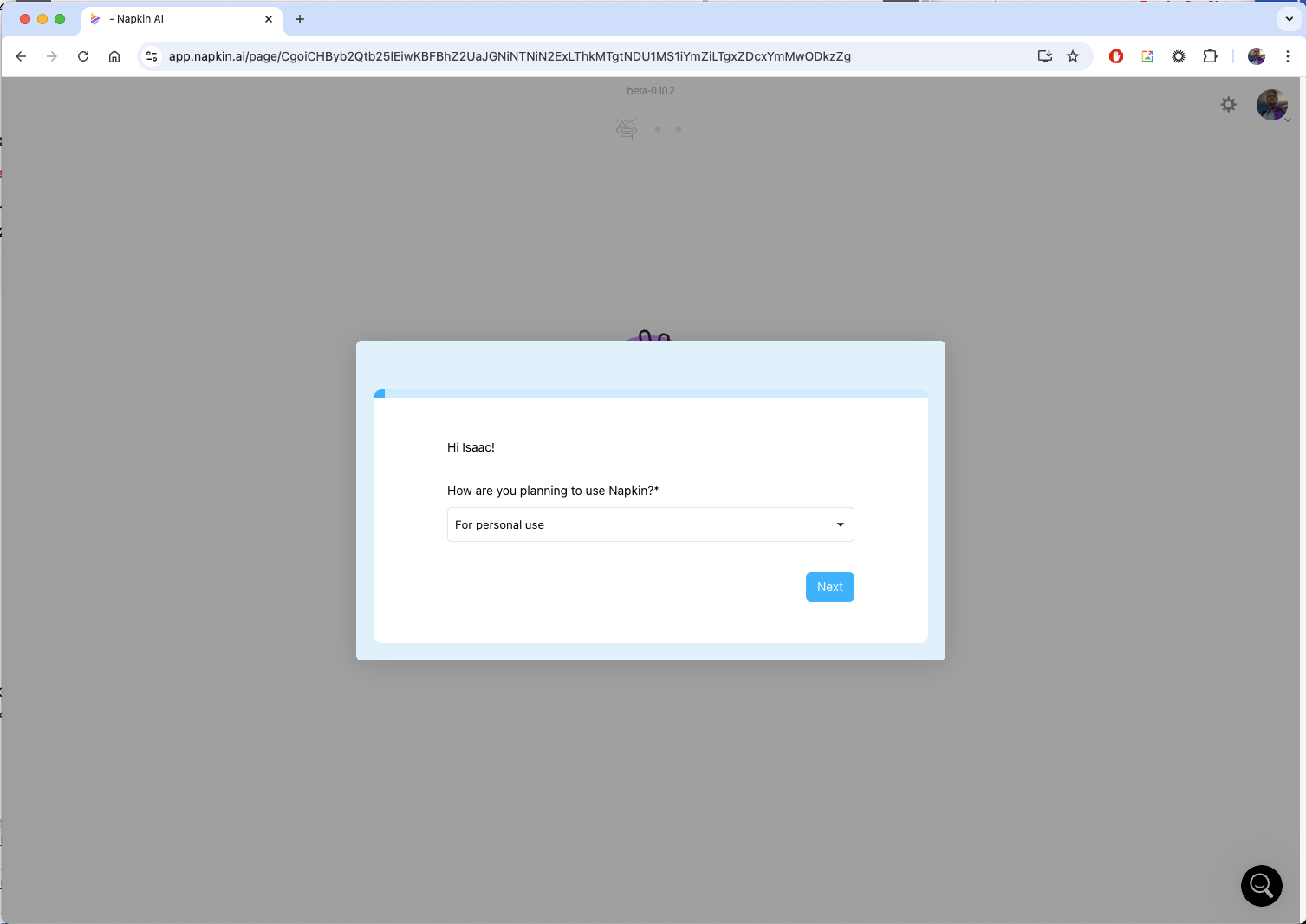The width and height of the screenshot is (1306, 924).
Task: View site information icon in address bar
Action: click(x=152, y=56)
